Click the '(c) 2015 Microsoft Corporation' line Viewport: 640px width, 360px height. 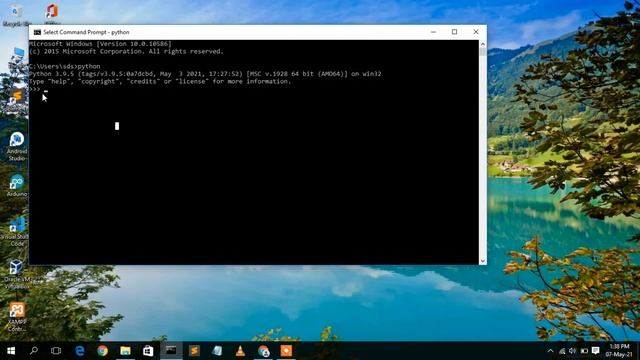(x=127, y=51)
